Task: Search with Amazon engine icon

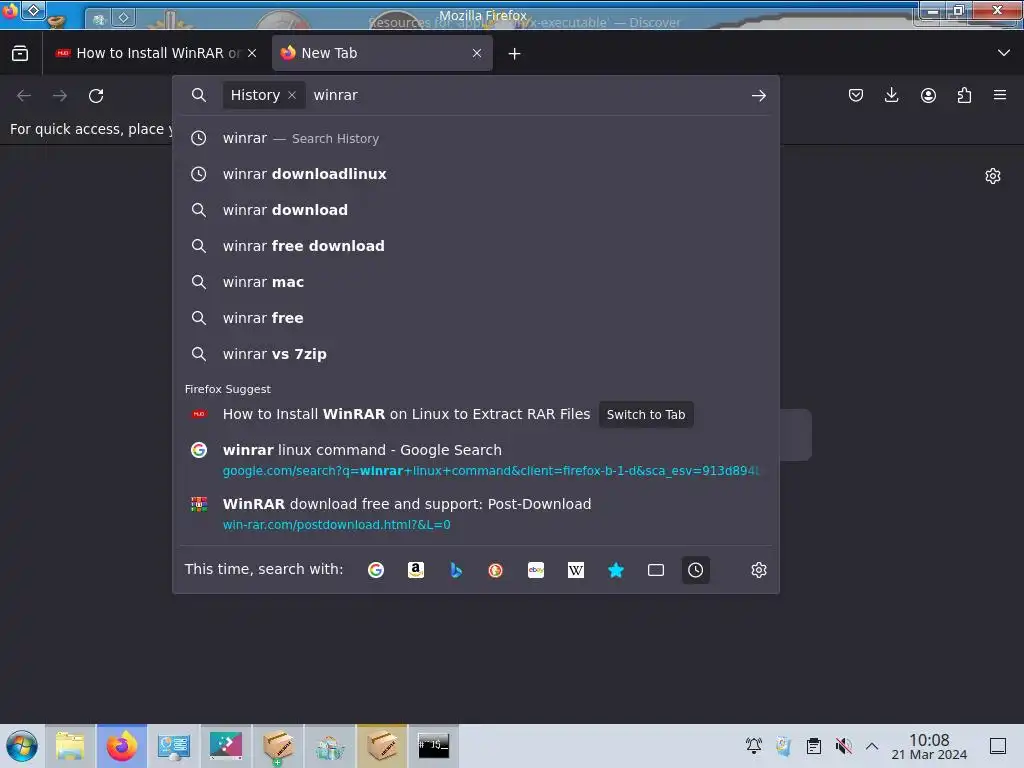Action: (416, 570)
